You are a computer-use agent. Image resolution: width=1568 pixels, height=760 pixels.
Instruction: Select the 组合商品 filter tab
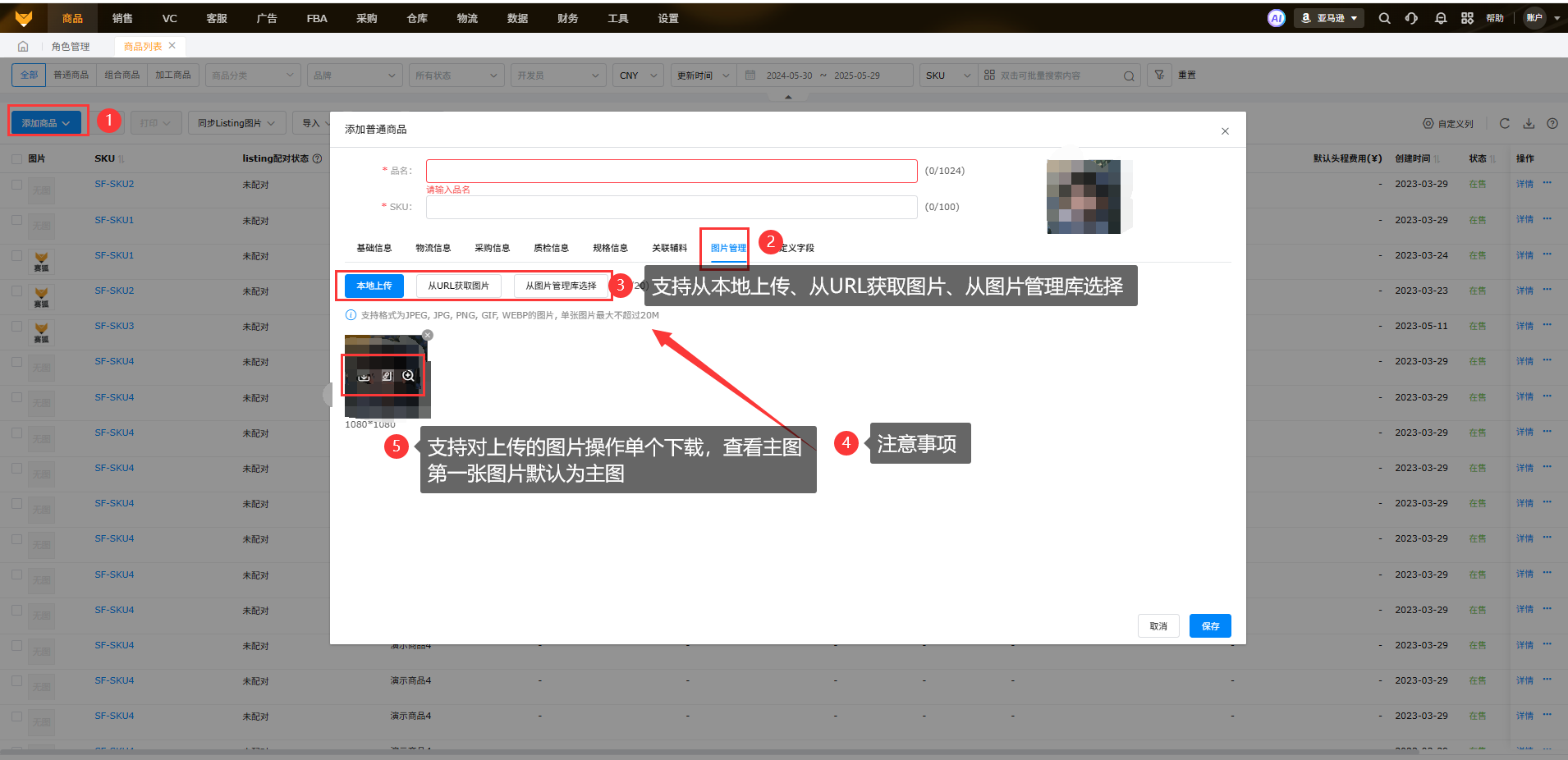122,75
